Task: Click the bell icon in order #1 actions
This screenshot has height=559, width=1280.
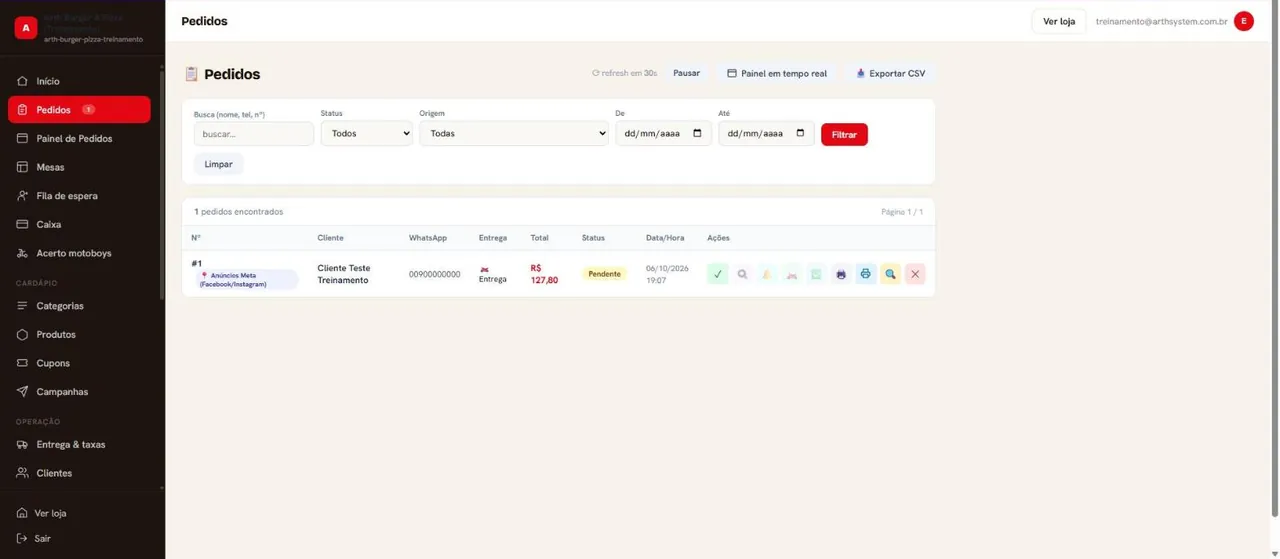Action: point(767,274)
